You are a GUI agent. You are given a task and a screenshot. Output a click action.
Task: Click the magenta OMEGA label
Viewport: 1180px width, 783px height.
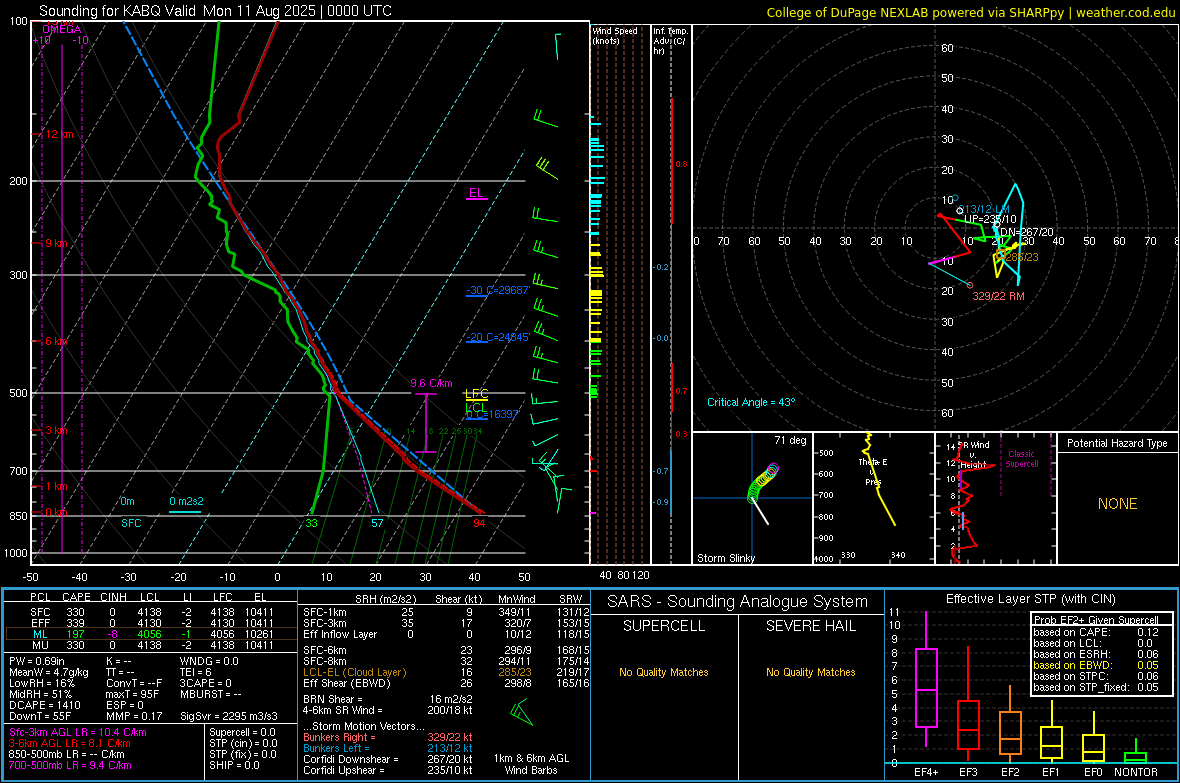point(62,29)
